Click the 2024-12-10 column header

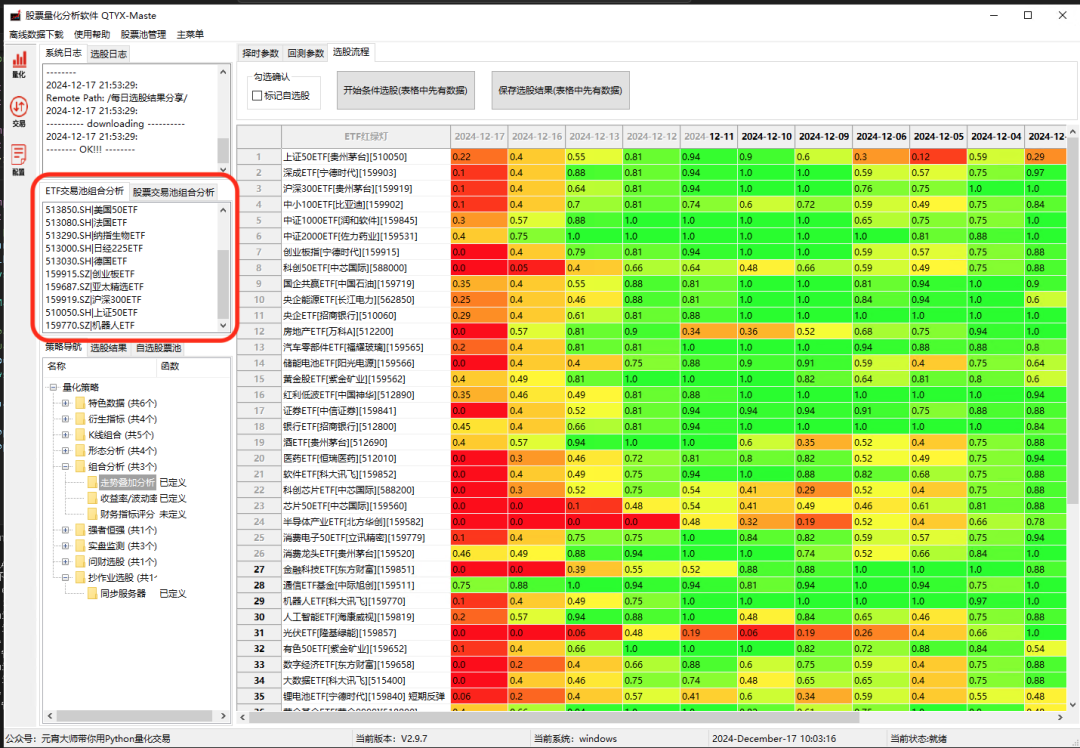pyautogui.click(x=766, y=136)
